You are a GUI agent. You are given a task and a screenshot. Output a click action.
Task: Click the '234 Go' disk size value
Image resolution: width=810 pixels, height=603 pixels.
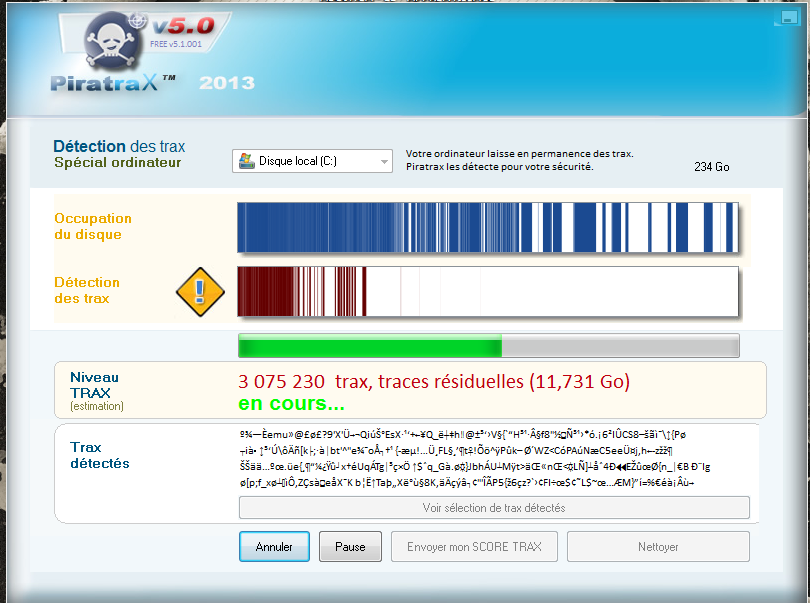tap(712, 167)
